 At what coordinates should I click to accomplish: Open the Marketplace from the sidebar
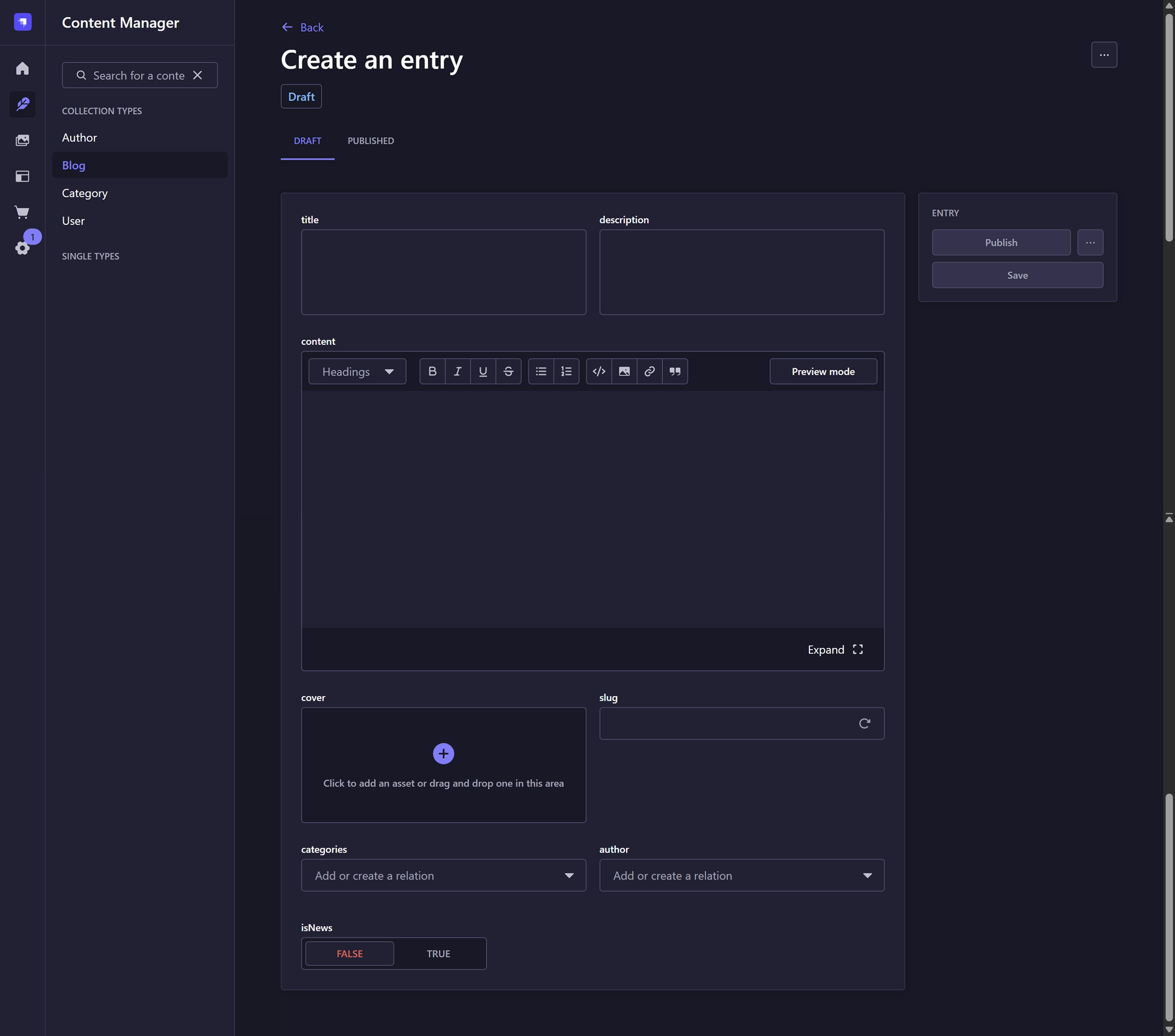point(22,212)
